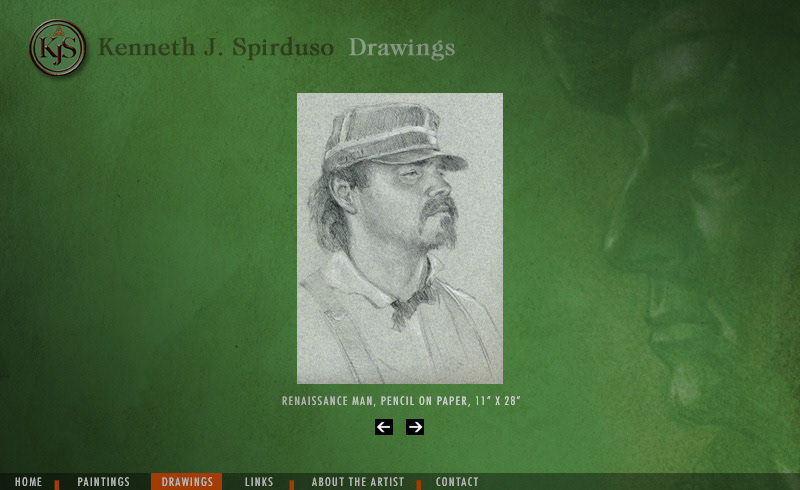Click the Drawings heading beside the artist name
Screen dimensions: 800x490
[x=402, y=47]
